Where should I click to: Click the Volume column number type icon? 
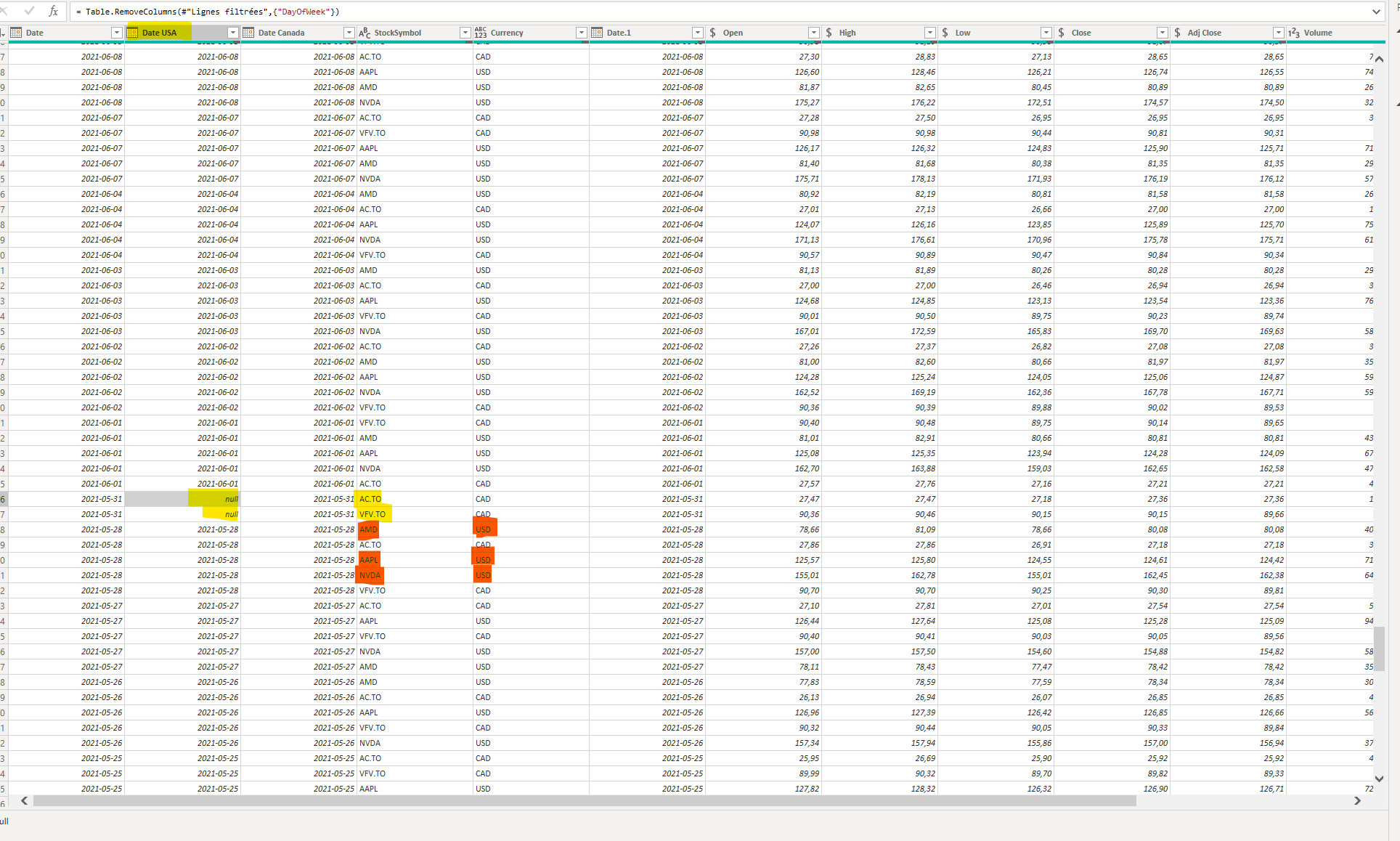click(x=1294, y=33)
